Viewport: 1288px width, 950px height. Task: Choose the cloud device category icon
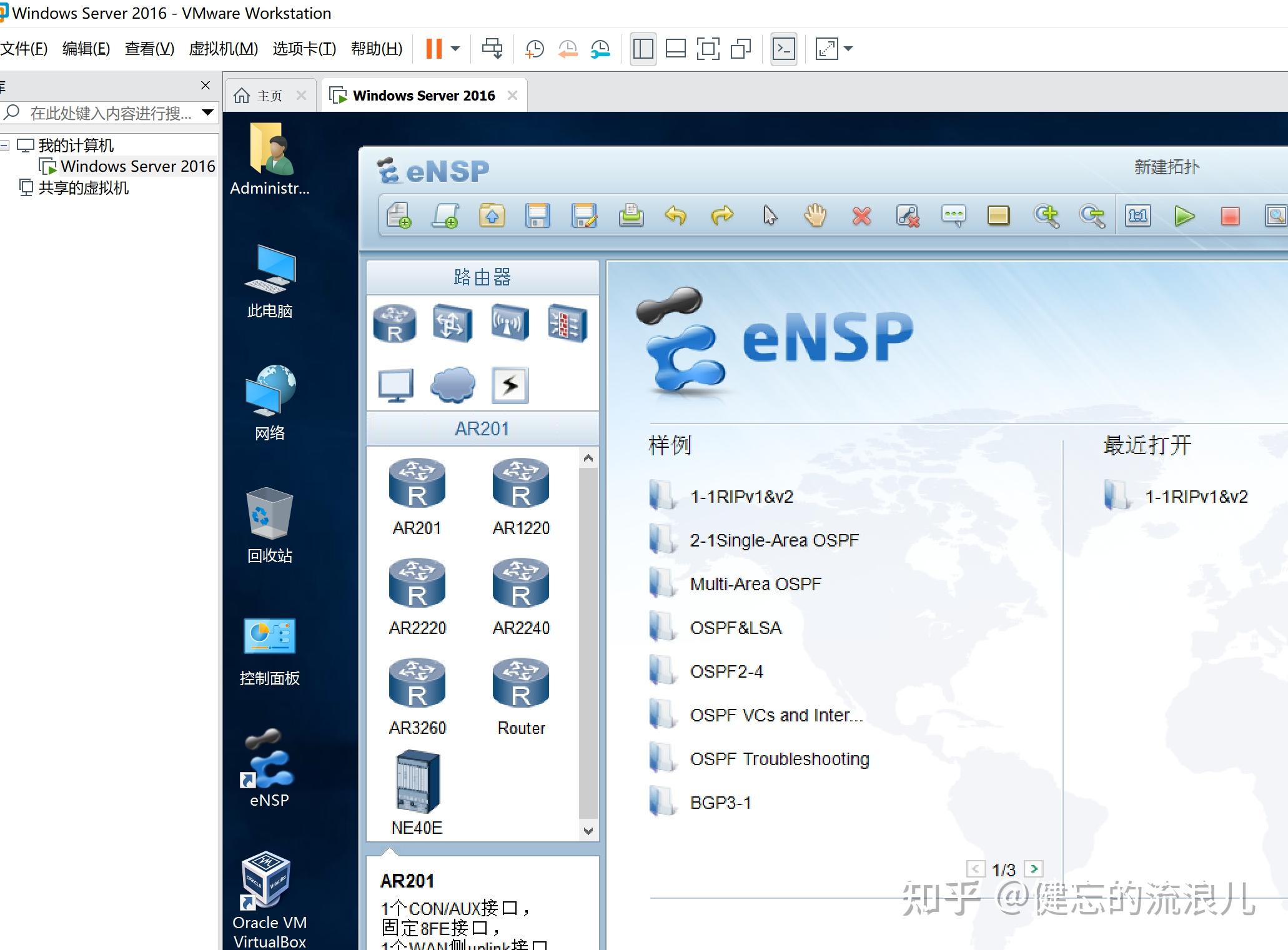coord(452,384)
